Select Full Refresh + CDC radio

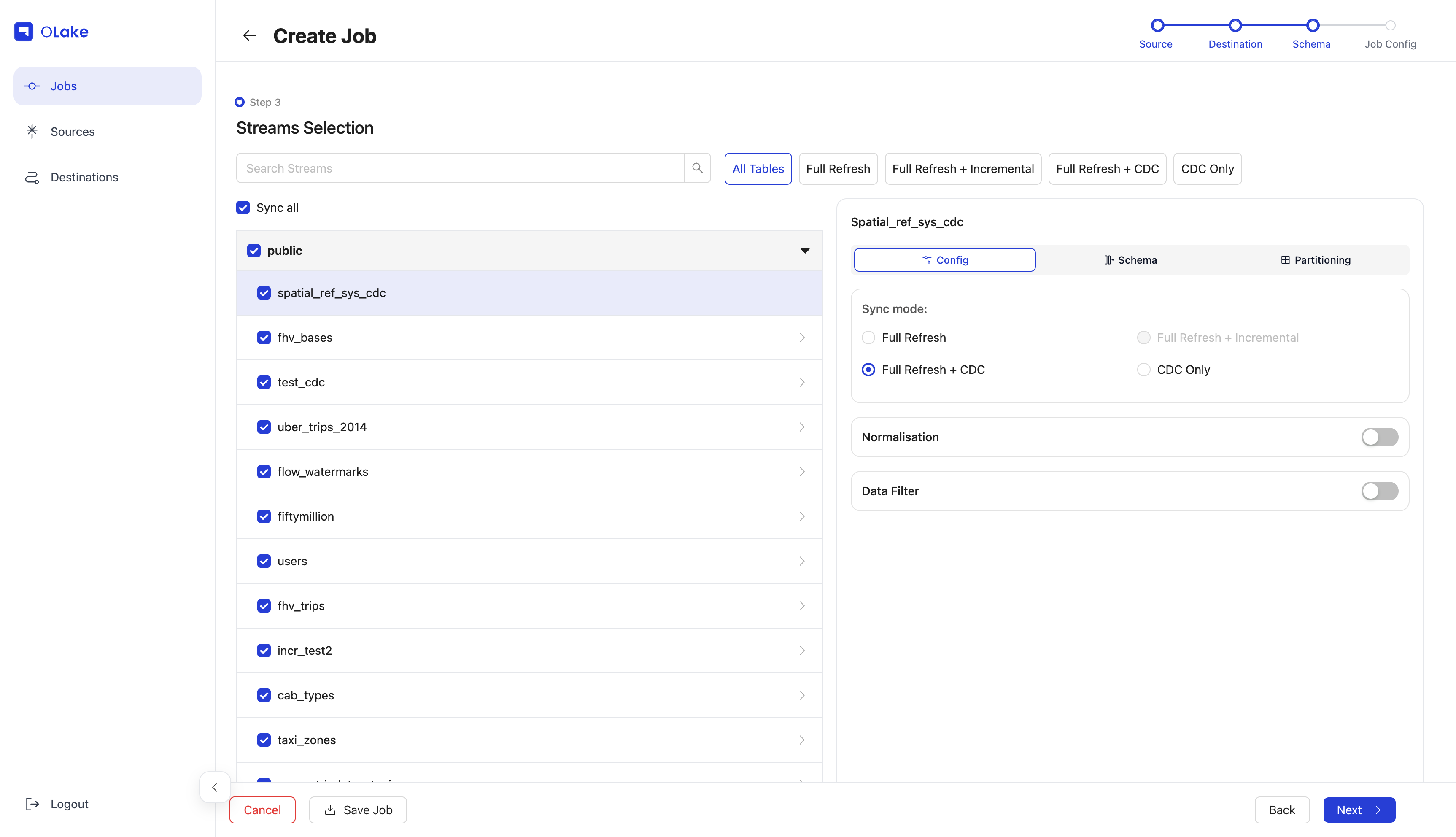868,370
